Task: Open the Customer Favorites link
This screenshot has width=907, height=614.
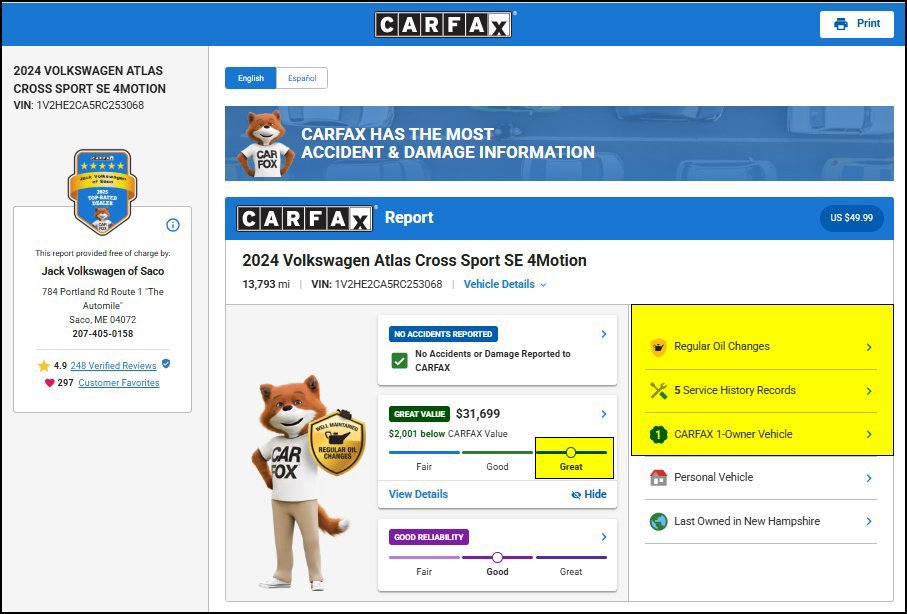Action: point(119,383)
